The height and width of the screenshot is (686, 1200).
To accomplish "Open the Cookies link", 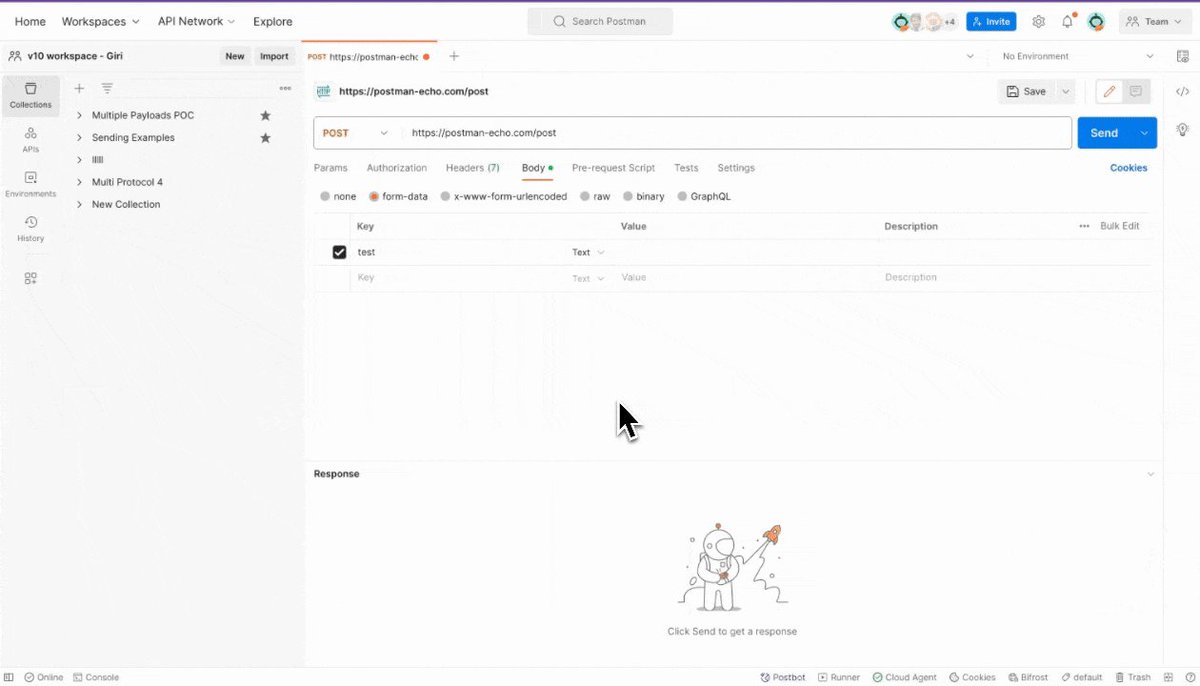I will [x=1129, y=168].
